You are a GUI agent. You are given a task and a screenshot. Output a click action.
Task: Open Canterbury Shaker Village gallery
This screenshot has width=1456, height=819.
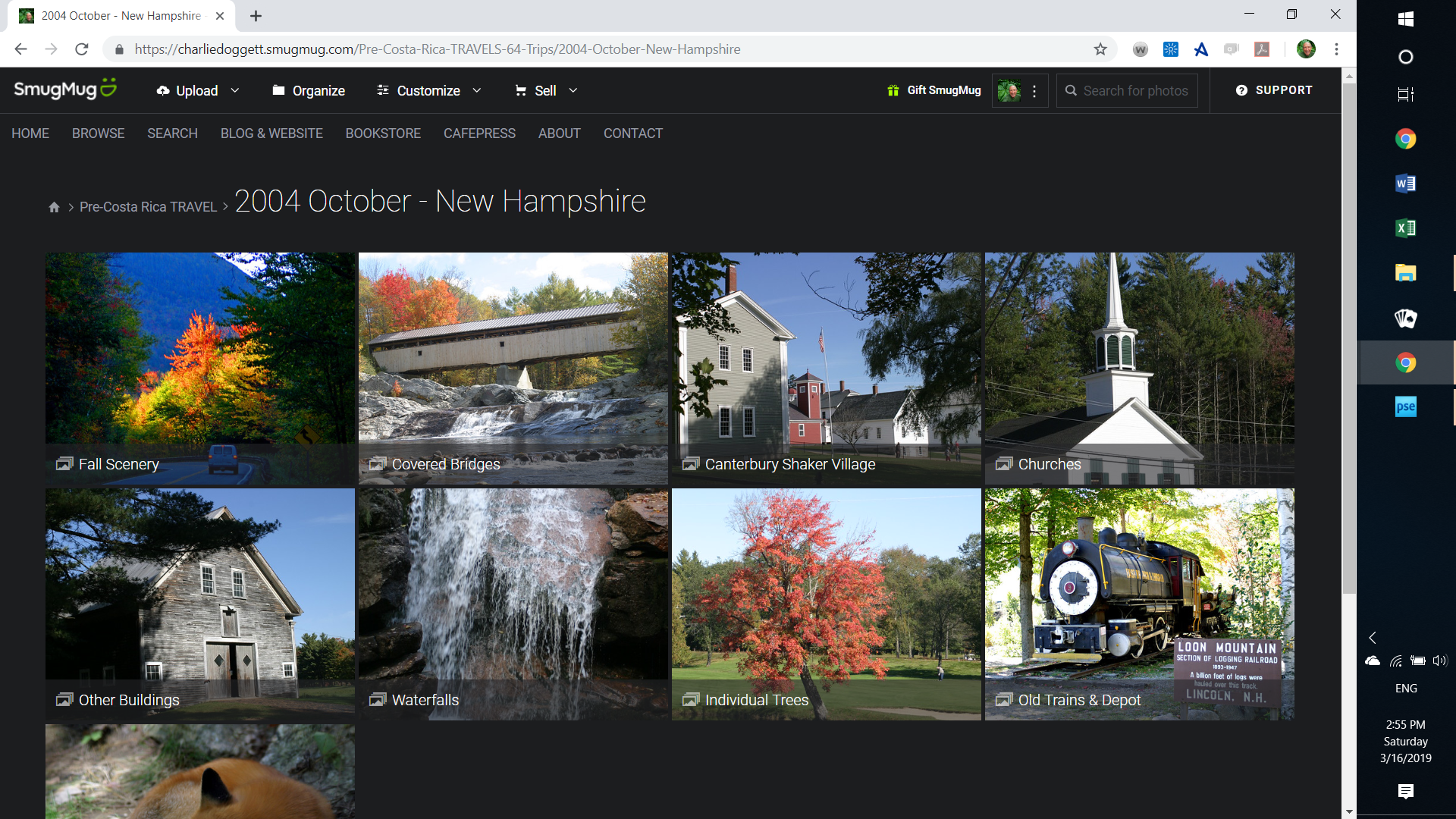tap(827, 369)
